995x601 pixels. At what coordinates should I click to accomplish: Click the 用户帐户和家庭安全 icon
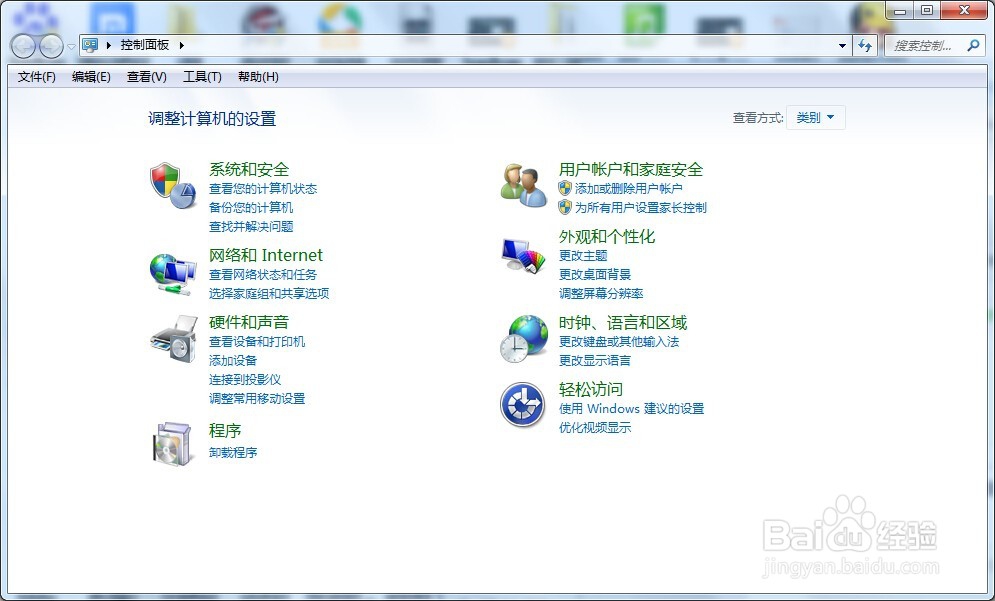click(x=522, y=184)
